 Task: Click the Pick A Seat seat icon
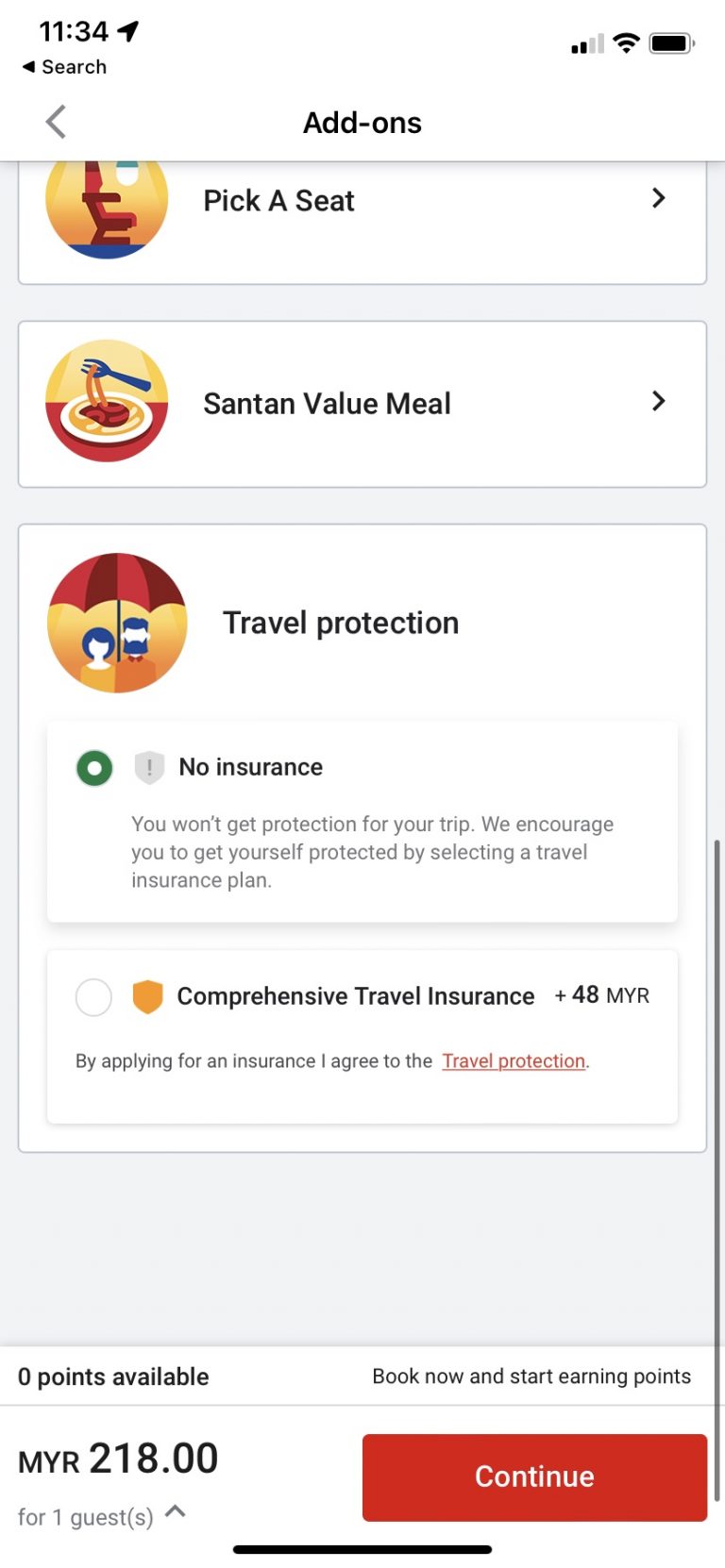[106, 200]
